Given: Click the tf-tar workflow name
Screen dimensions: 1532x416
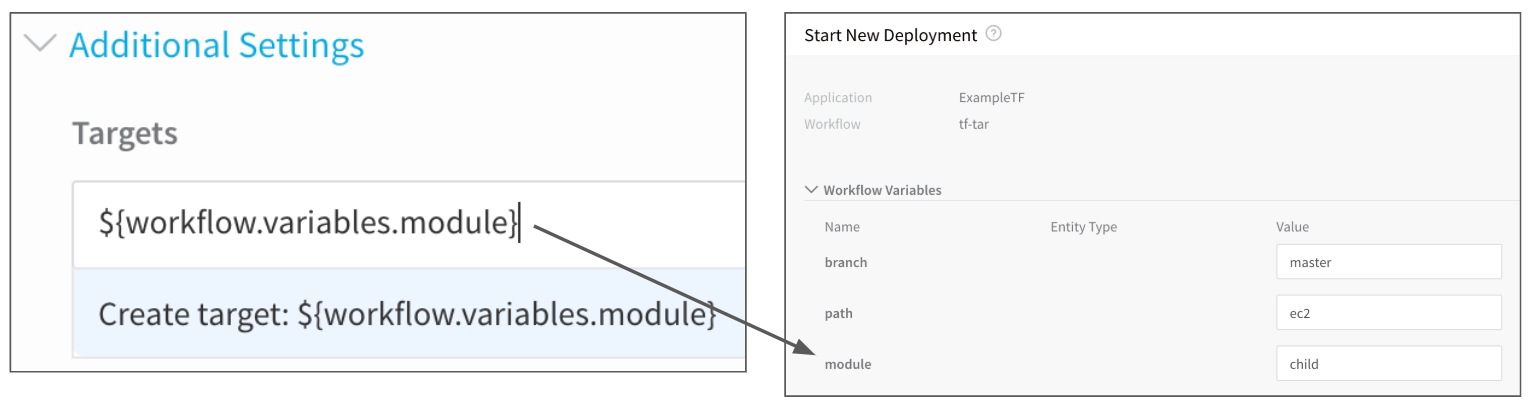Looking at the screenshot, I should point(973,125).
